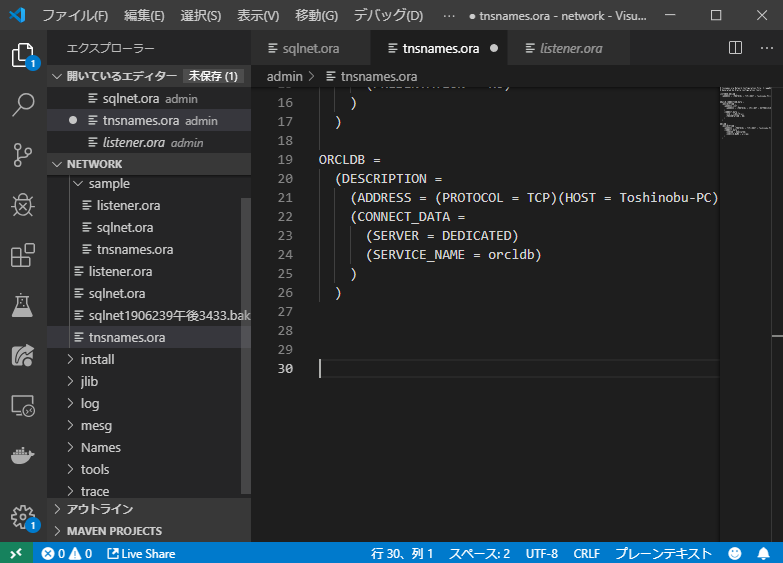Select tnsnames.ora admin in open editors list
783x563 pixels.
(149, 120)
